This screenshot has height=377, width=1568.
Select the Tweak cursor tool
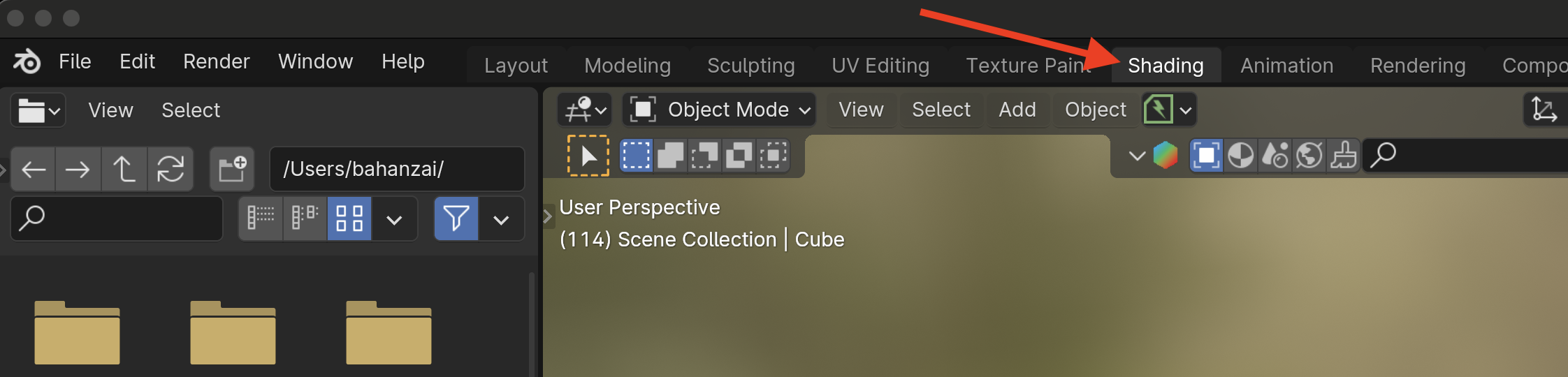[x=588, y=155]
